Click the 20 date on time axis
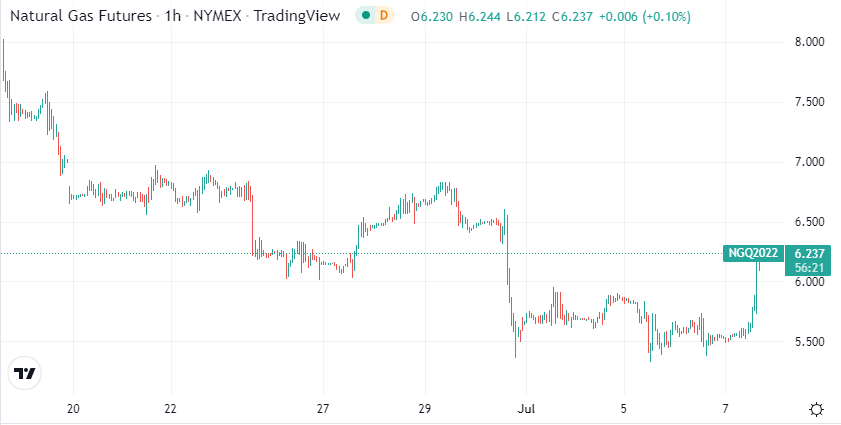This screenshot has height=425, width=841. click(x=72, y=408)
